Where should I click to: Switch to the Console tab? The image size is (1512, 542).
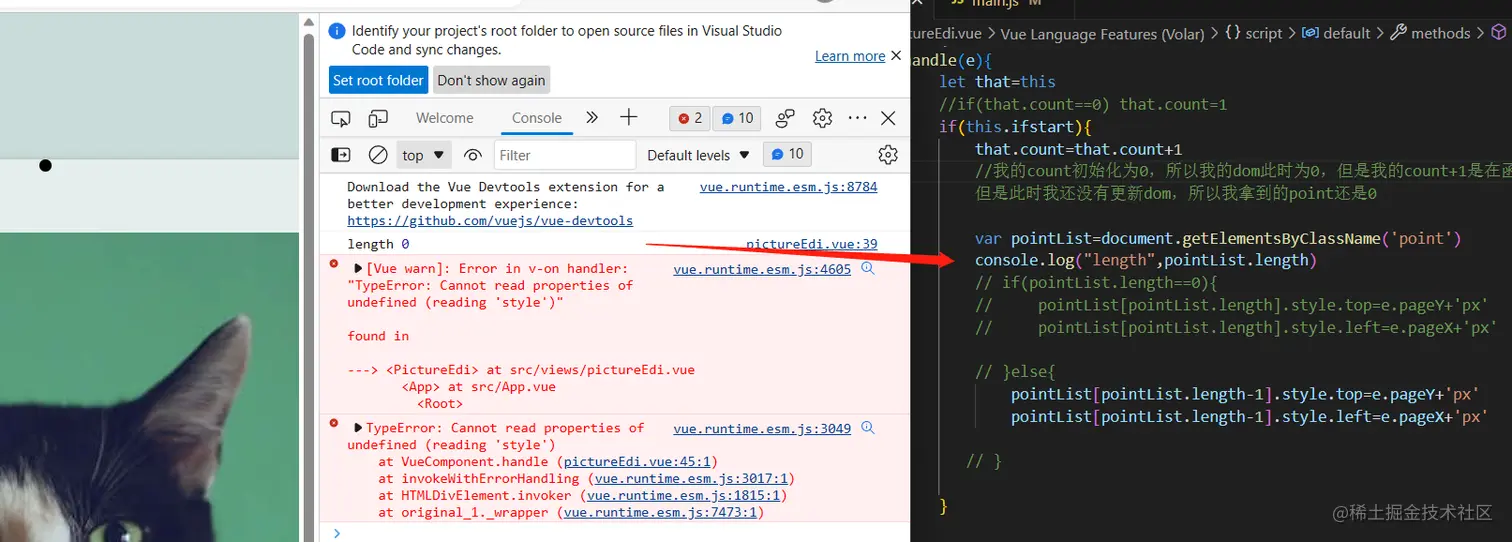[x=537, y=118]
